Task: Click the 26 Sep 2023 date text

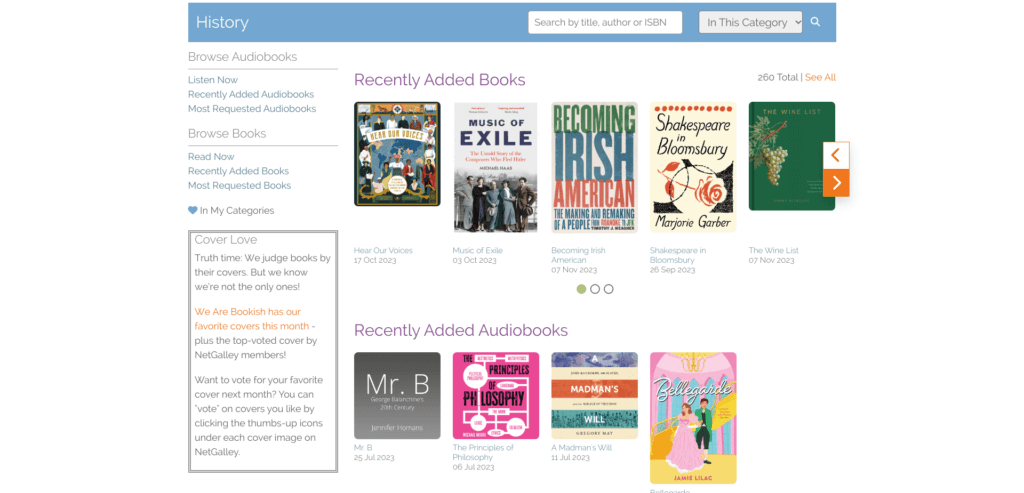Action: point(673,270)
